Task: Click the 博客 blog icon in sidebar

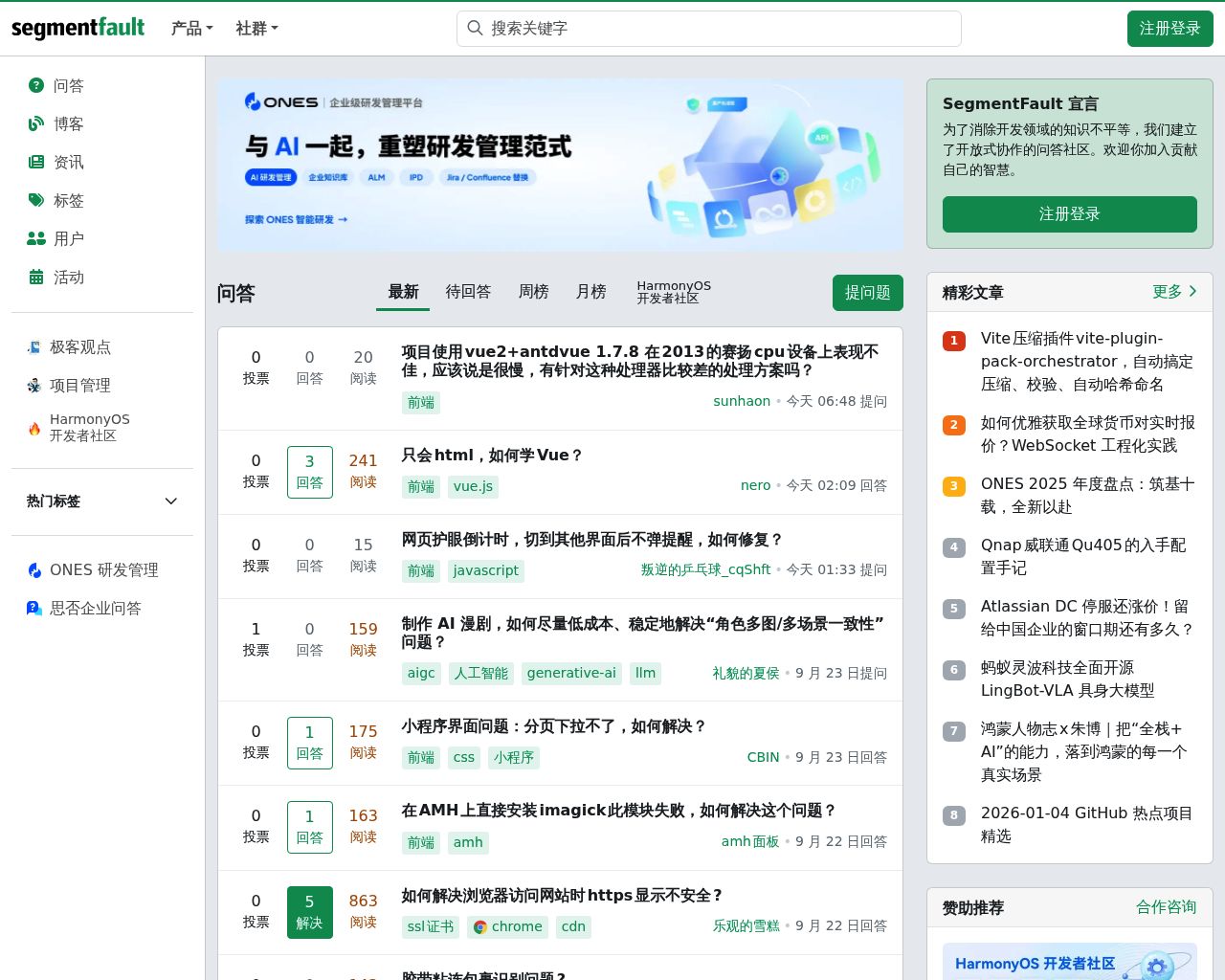Action: [36, 123]
